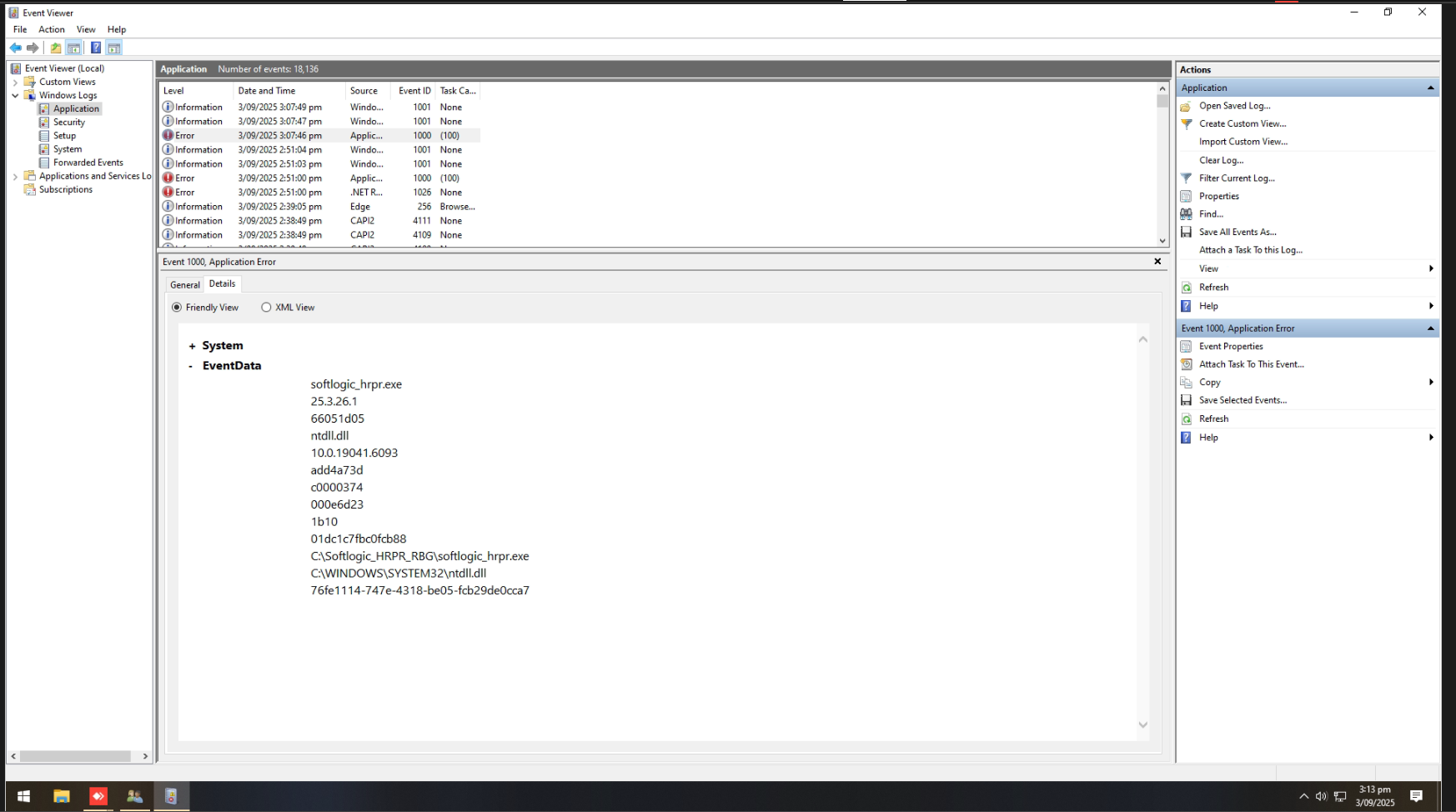The image size is (1456, 812).
Task: Open File Explorer from the taskbar
Action: [x=61, y=796]
